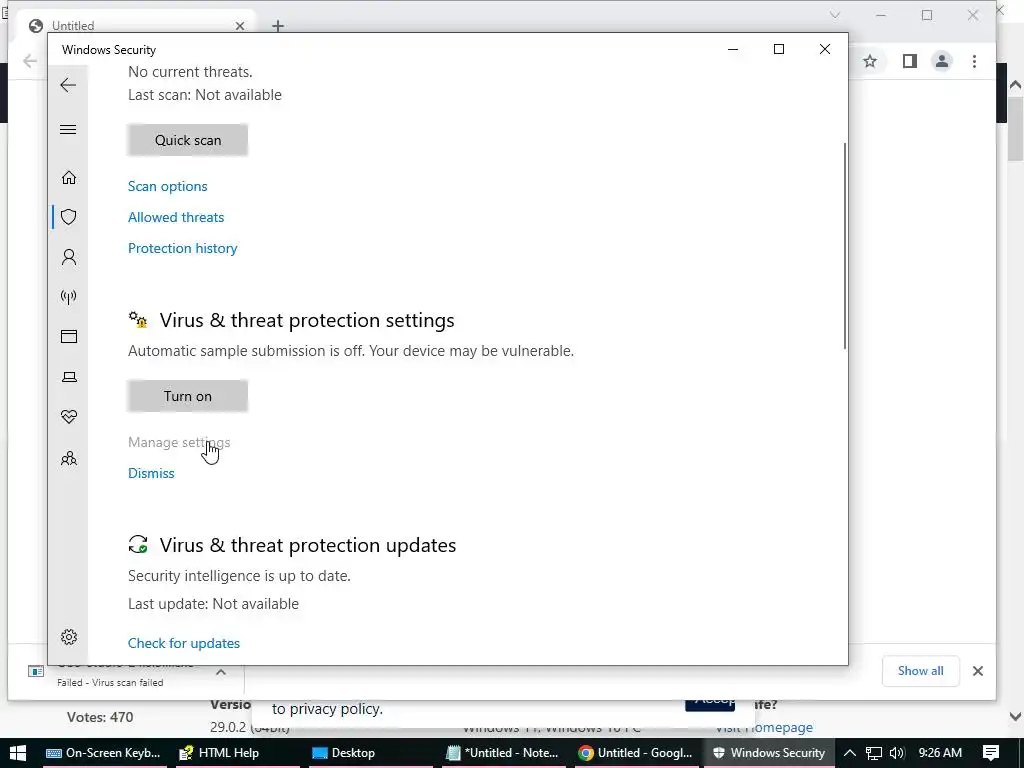Click Chrome scroll-down arrow
This screenshot has width=1024, height=768.
coord(1015,716)
